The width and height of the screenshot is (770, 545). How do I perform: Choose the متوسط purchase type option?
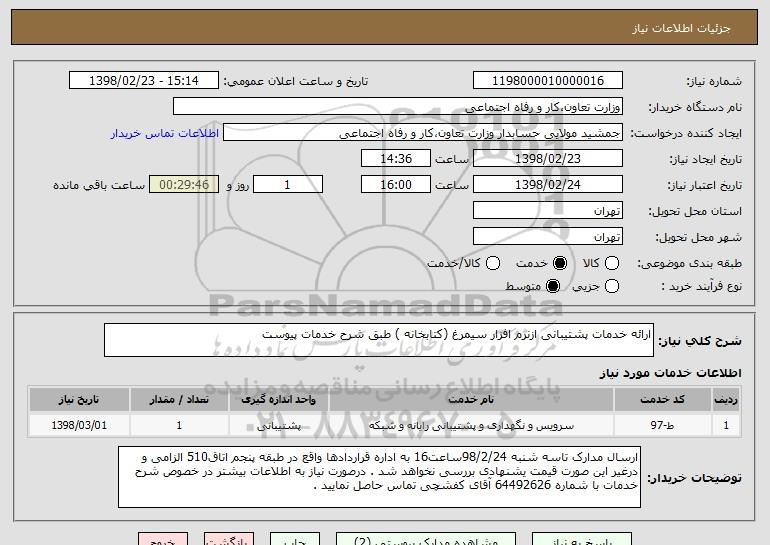(553, 286)
